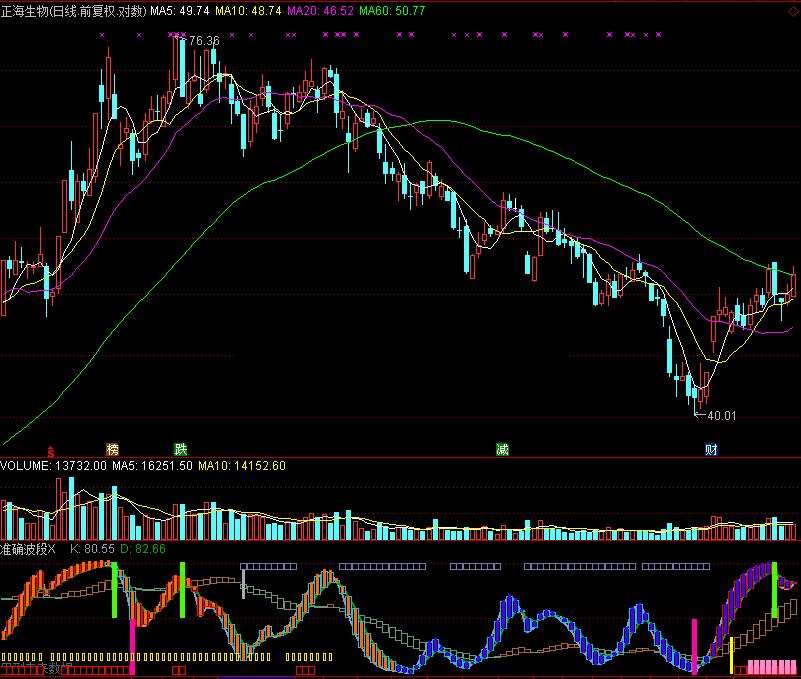Click the first magenta x marker at top

click(103, 35)
